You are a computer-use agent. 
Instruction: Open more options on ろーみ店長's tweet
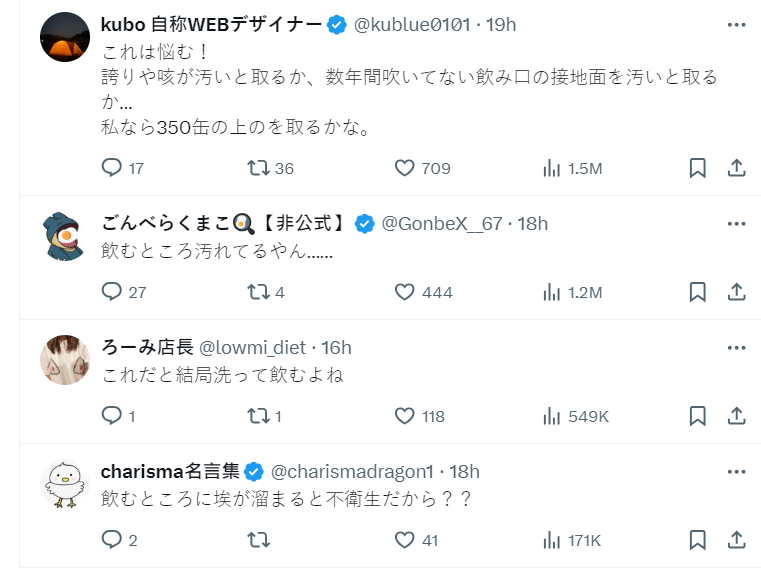(x=736, y=347)
